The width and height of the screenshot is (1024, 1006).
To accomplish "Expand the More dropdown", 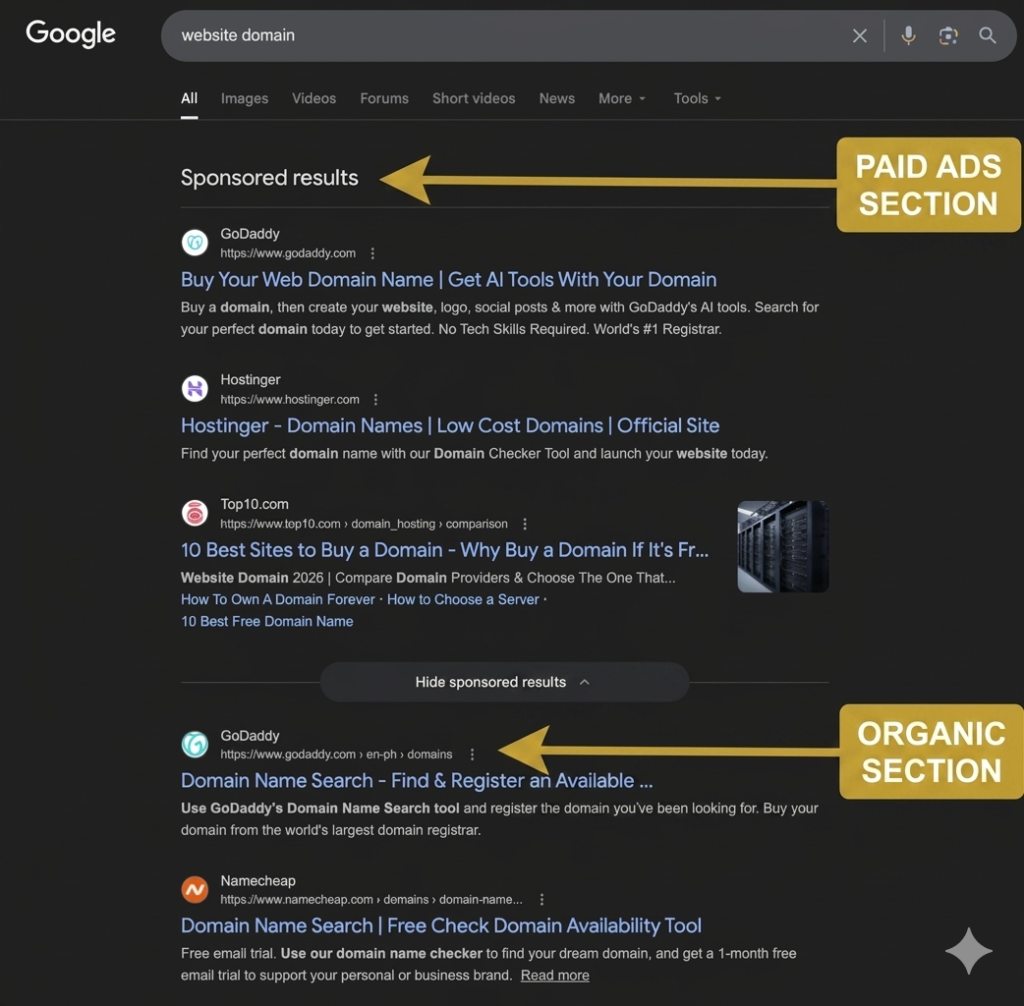I will click(622, 99).
